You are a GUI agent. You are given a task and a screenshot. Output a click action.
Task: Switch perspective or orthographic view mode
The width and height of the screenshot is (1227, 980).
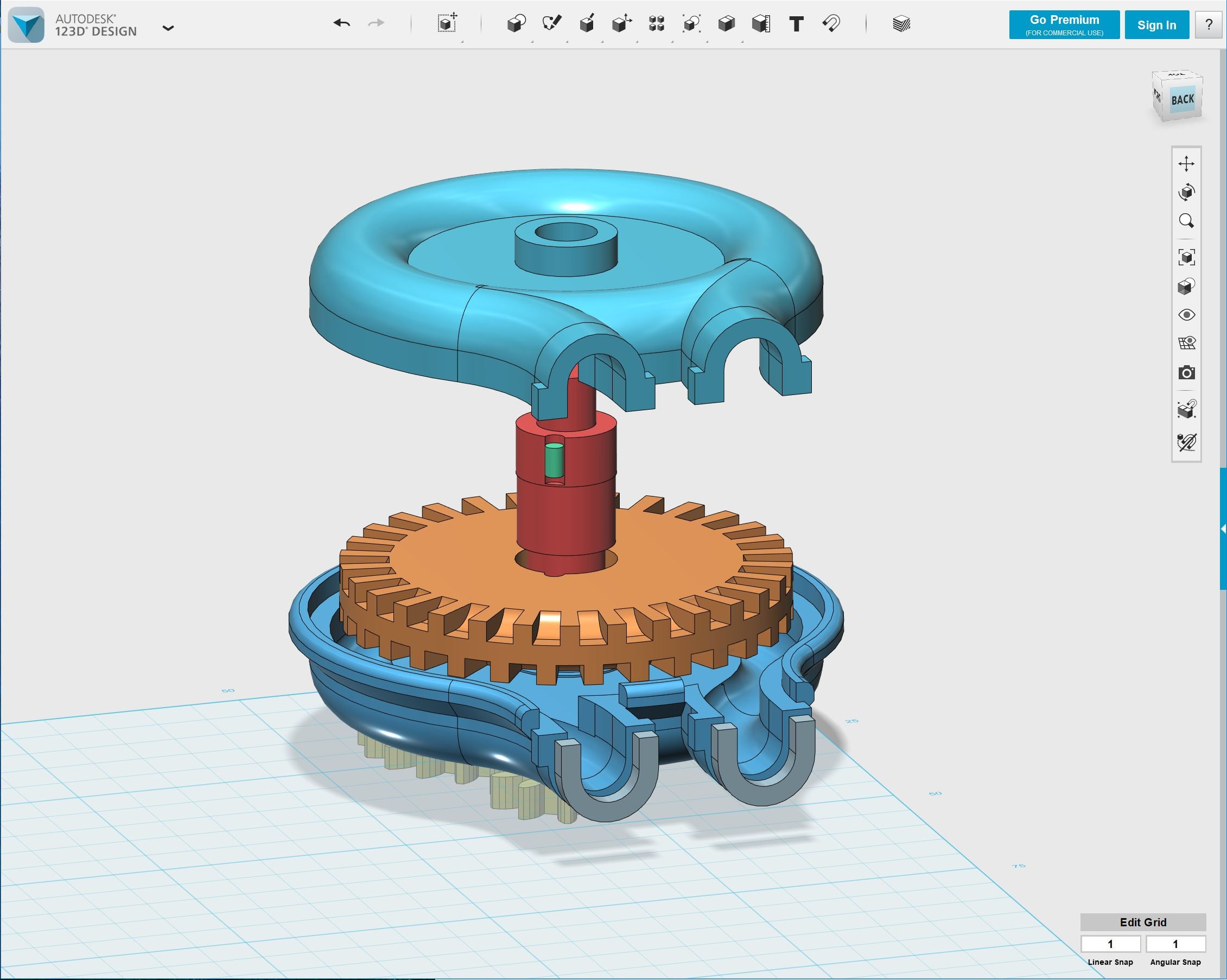coord(1186,287)
